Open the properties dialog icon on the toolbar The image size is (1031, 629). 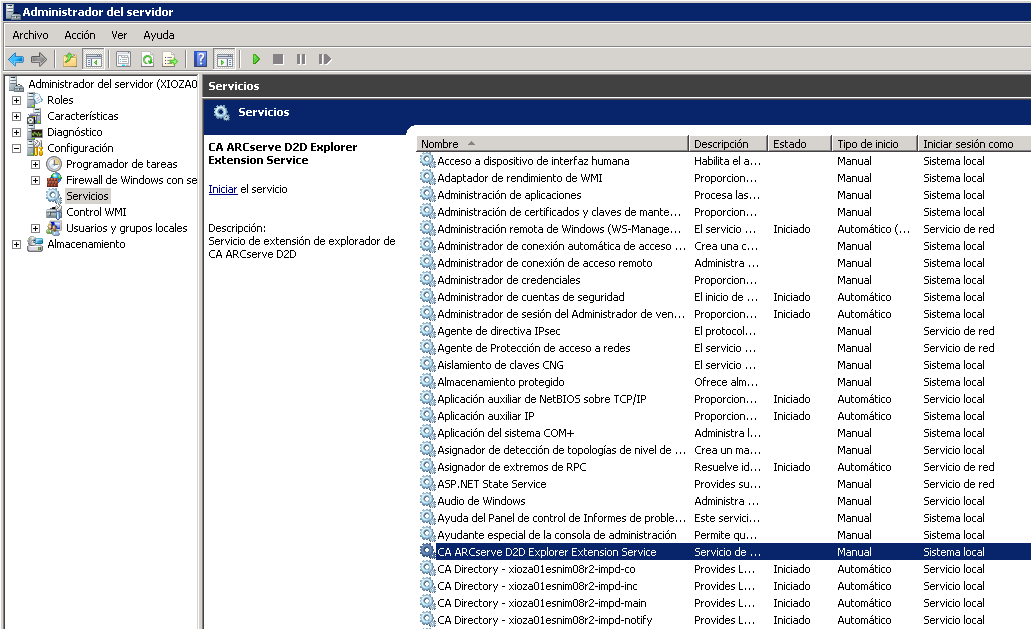click(x=122, y=59)
